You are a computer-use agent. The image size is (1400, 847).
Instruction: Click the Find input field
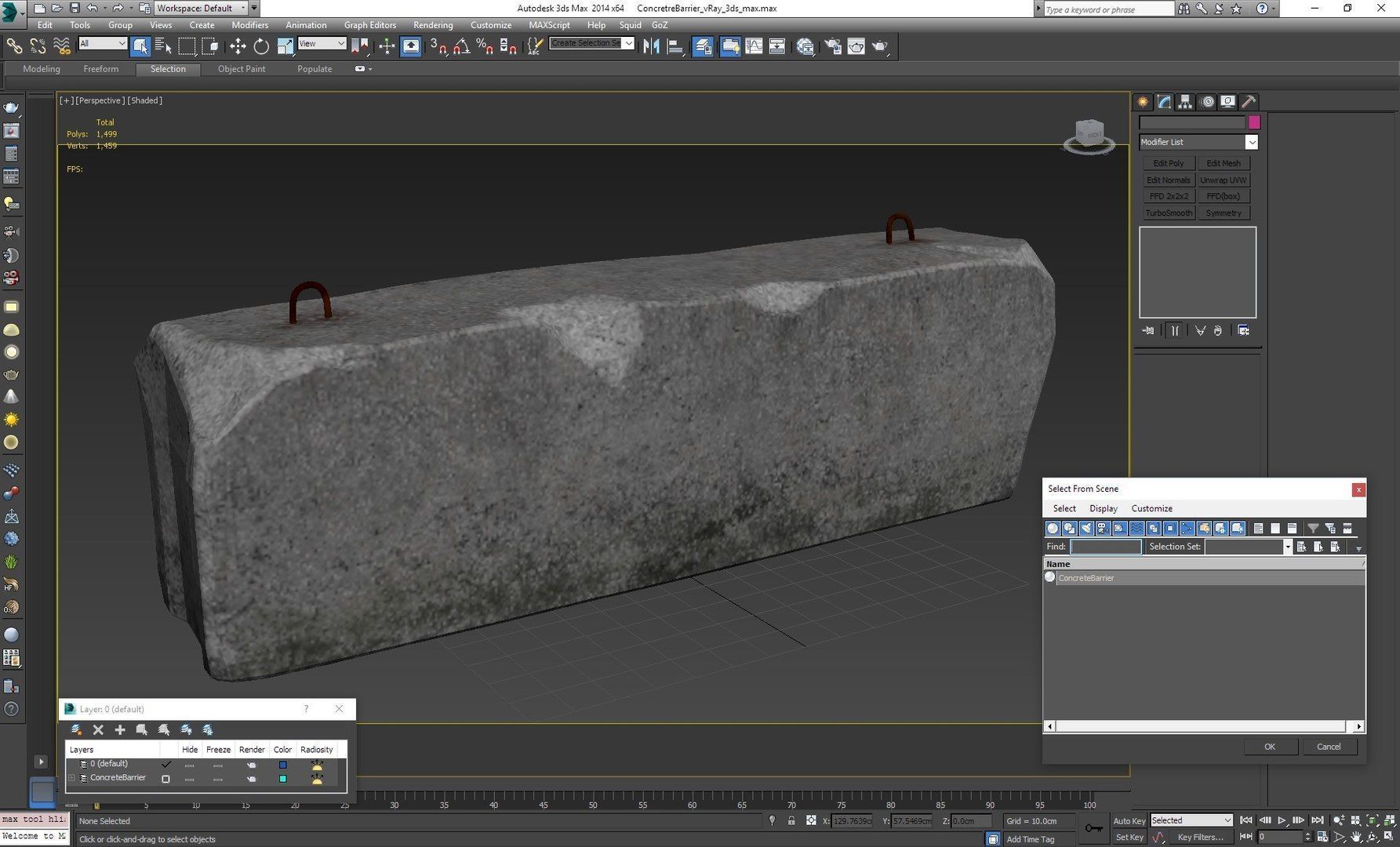click(x=1105, y=547)
